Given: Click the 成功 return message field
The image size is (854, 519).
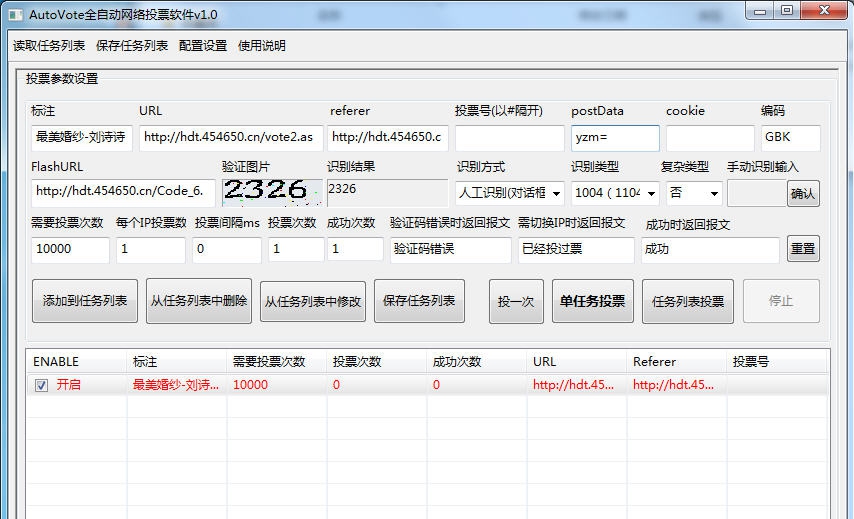Looking at the screenshot, I should (710, 250).
